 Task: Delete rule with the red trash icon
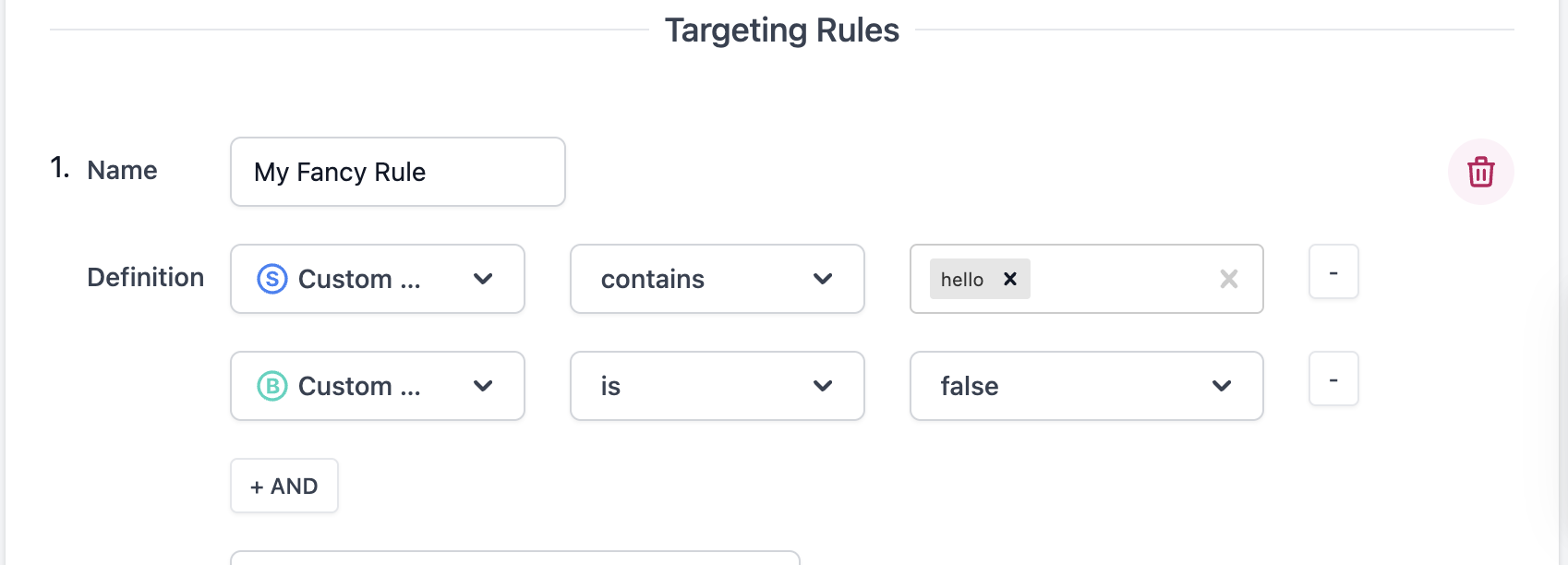point(1480,172)
